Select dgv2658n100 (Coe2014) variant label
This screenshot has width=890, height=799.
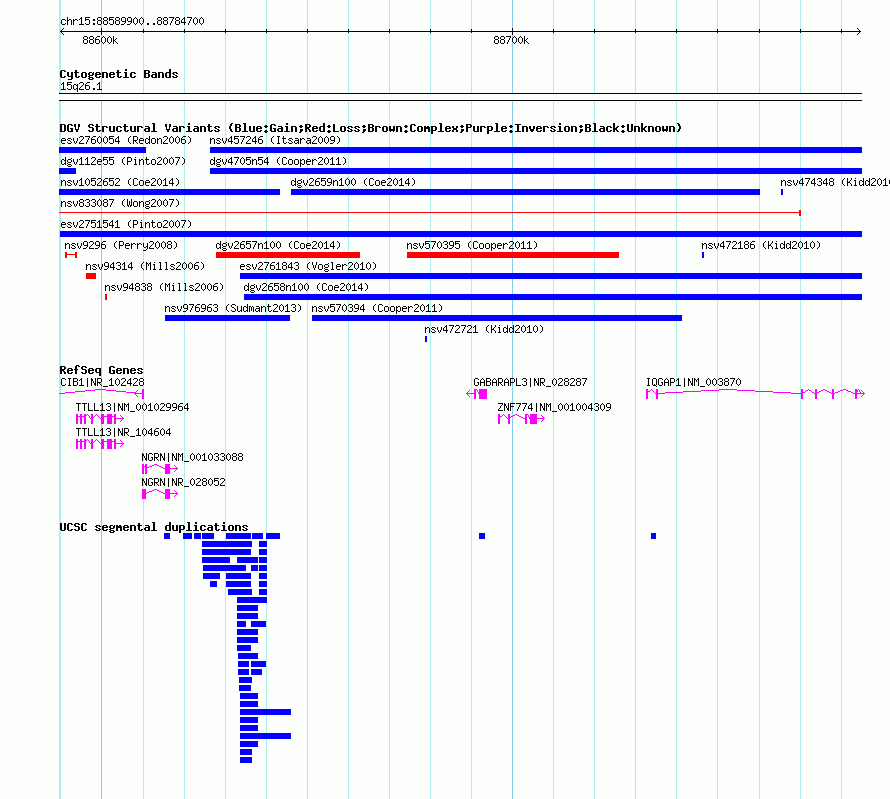tap(306, 287)
